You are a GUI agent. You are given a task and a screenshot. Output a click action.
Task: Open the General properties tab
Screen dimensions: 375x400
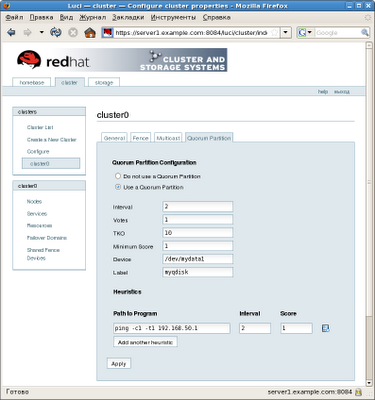(114, 138)
